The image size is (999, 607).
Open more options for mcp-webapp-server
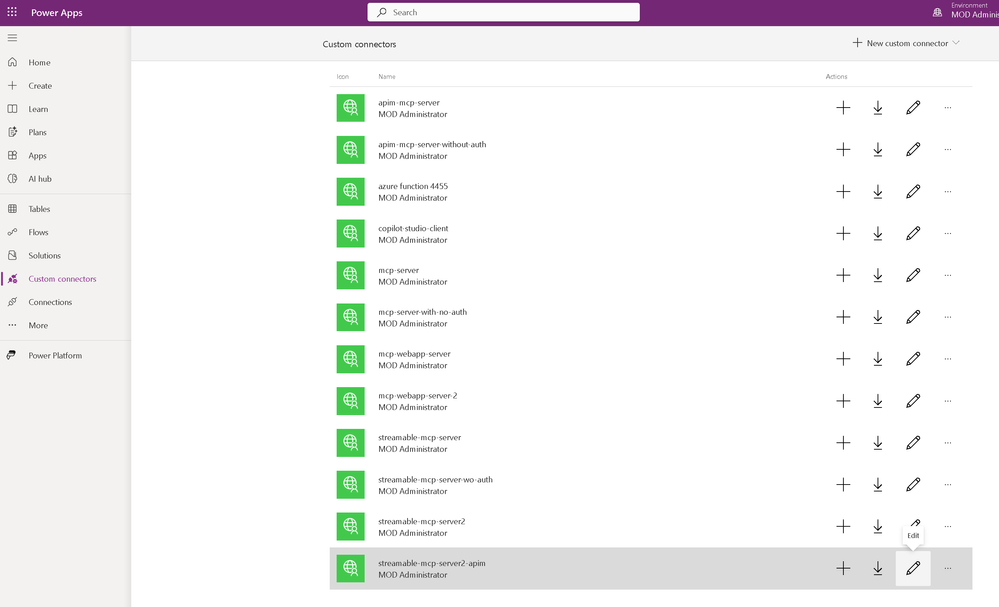(947, 359)
